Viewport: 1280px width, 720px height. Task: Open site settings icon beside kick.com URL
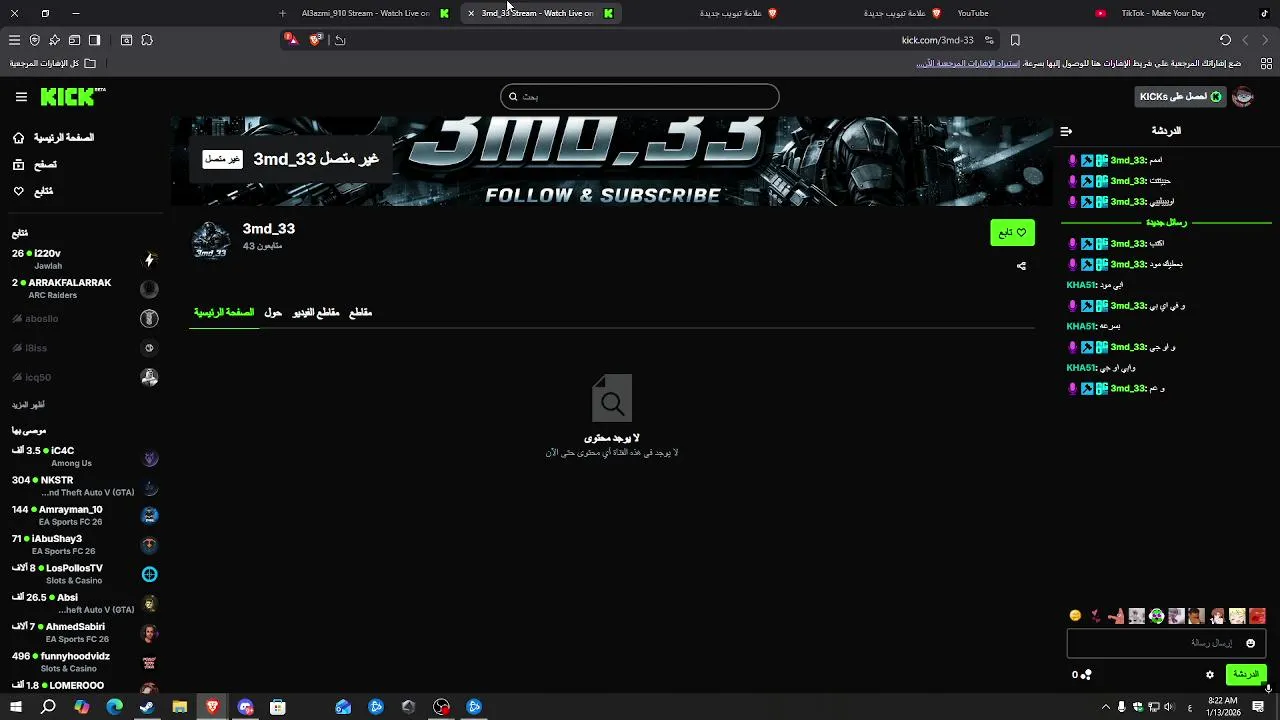[x=989, y=40]
